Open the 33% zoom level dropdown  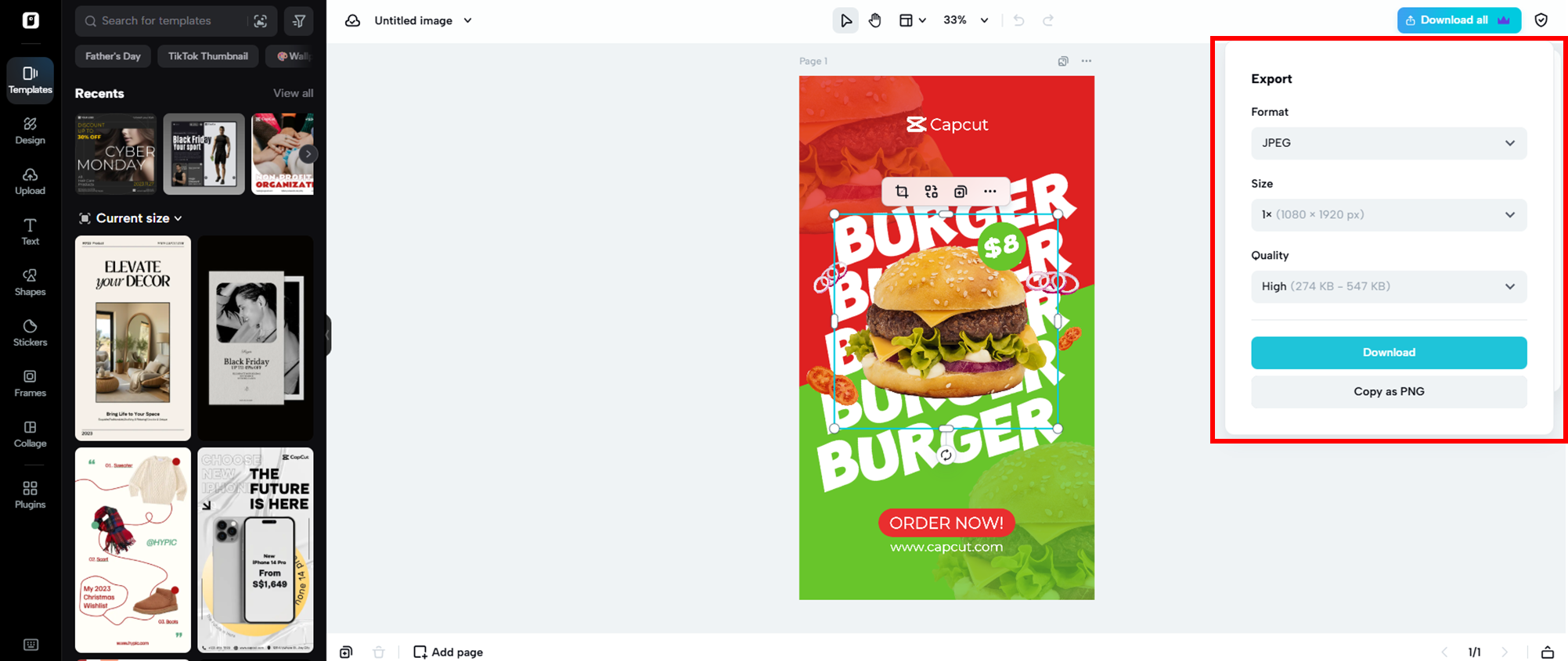pyautogui.click(x=965, y=20)
